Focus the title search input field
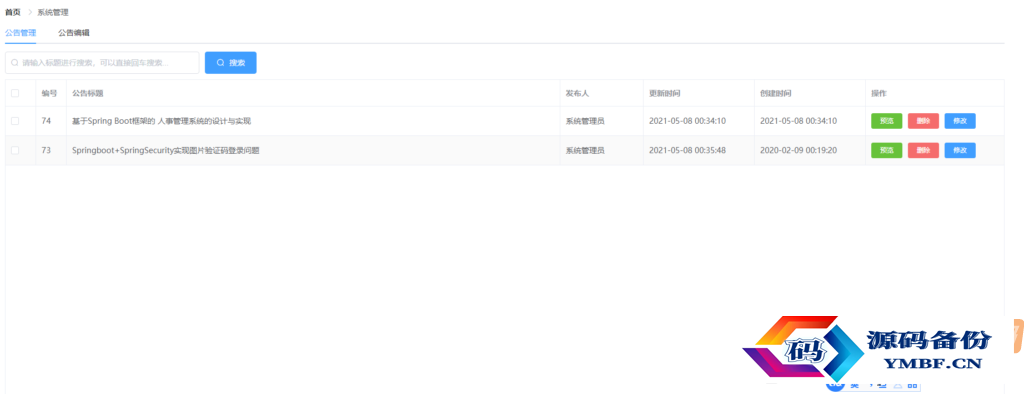The image size is (1024, 394). (102, 63)
